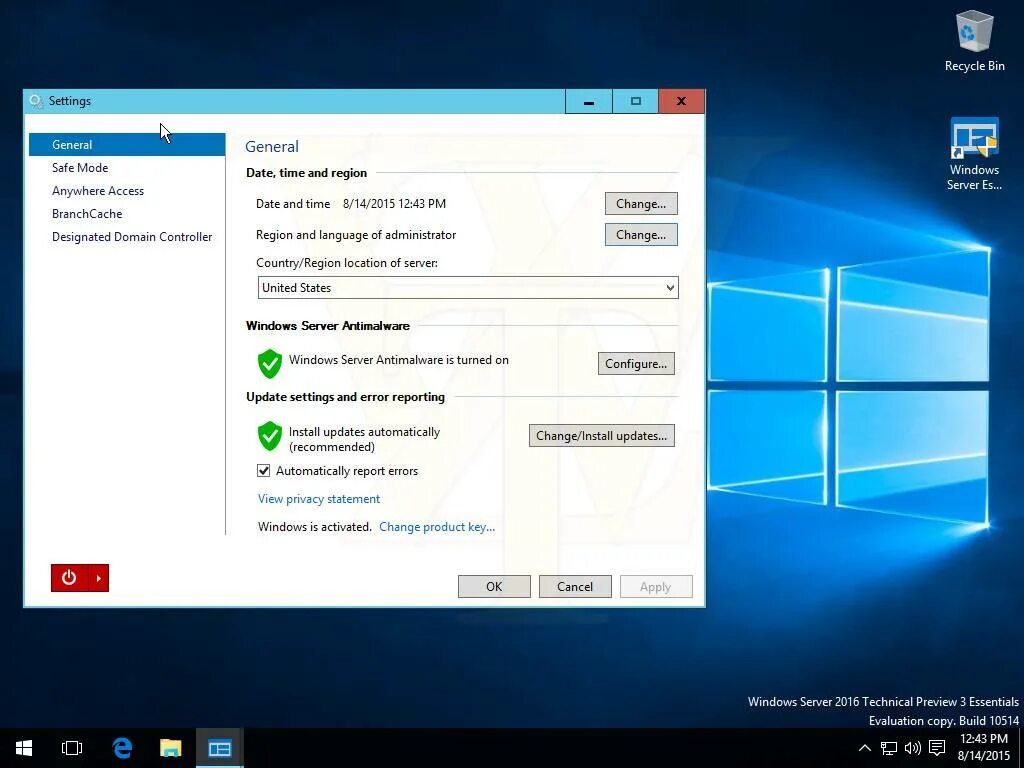Open the Anywhere Access section
1024x768 pixels.
98,191
